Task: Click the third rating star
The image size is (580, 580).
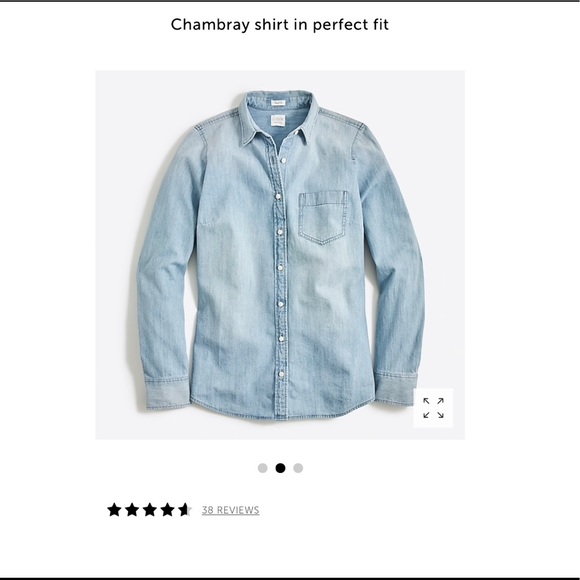Action: tap(150, 510)
